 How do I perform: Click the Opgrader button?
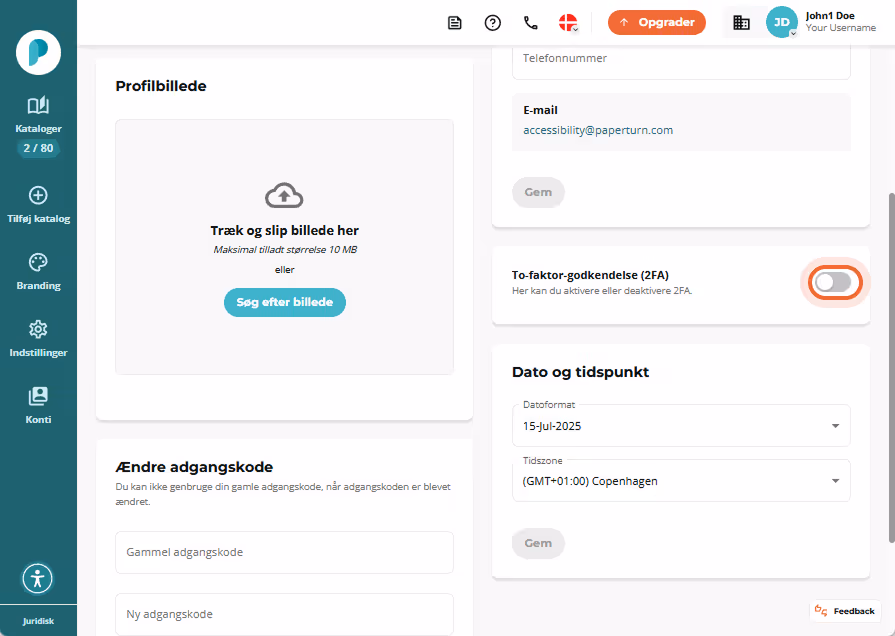657,23
